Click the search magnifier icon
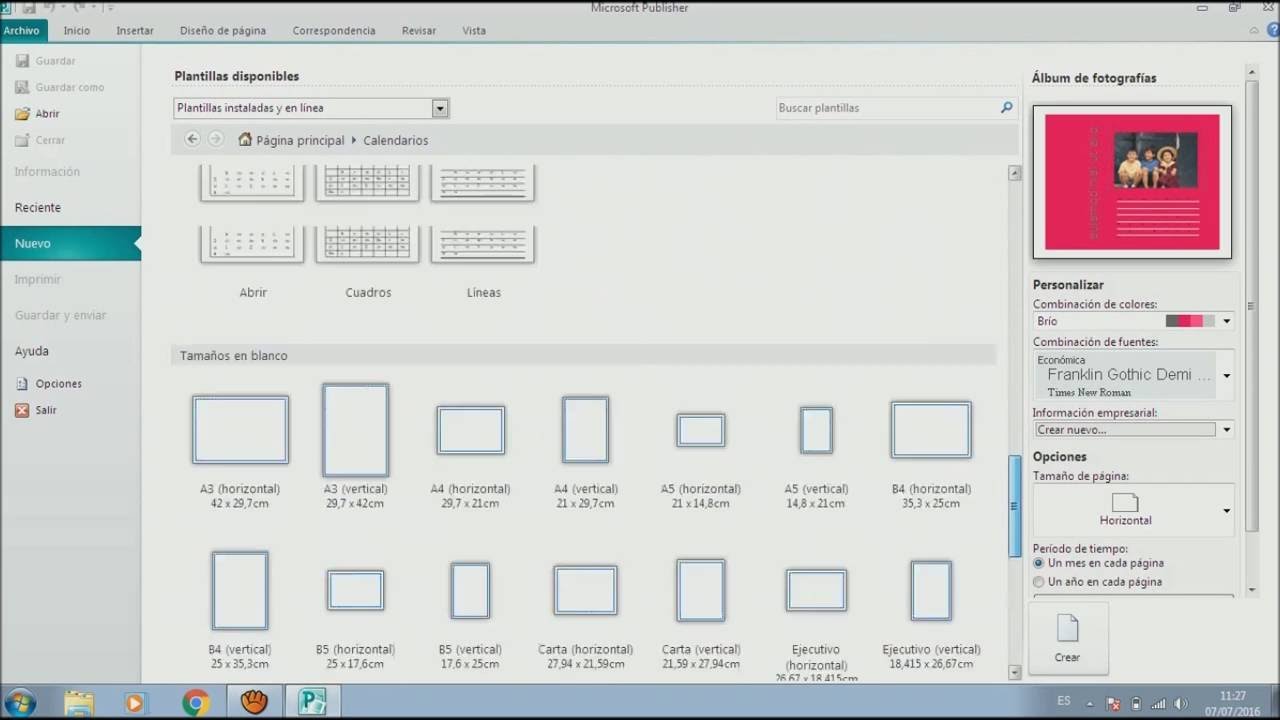The width and height of the screenshot is (1280, 720). [1007, 107]
